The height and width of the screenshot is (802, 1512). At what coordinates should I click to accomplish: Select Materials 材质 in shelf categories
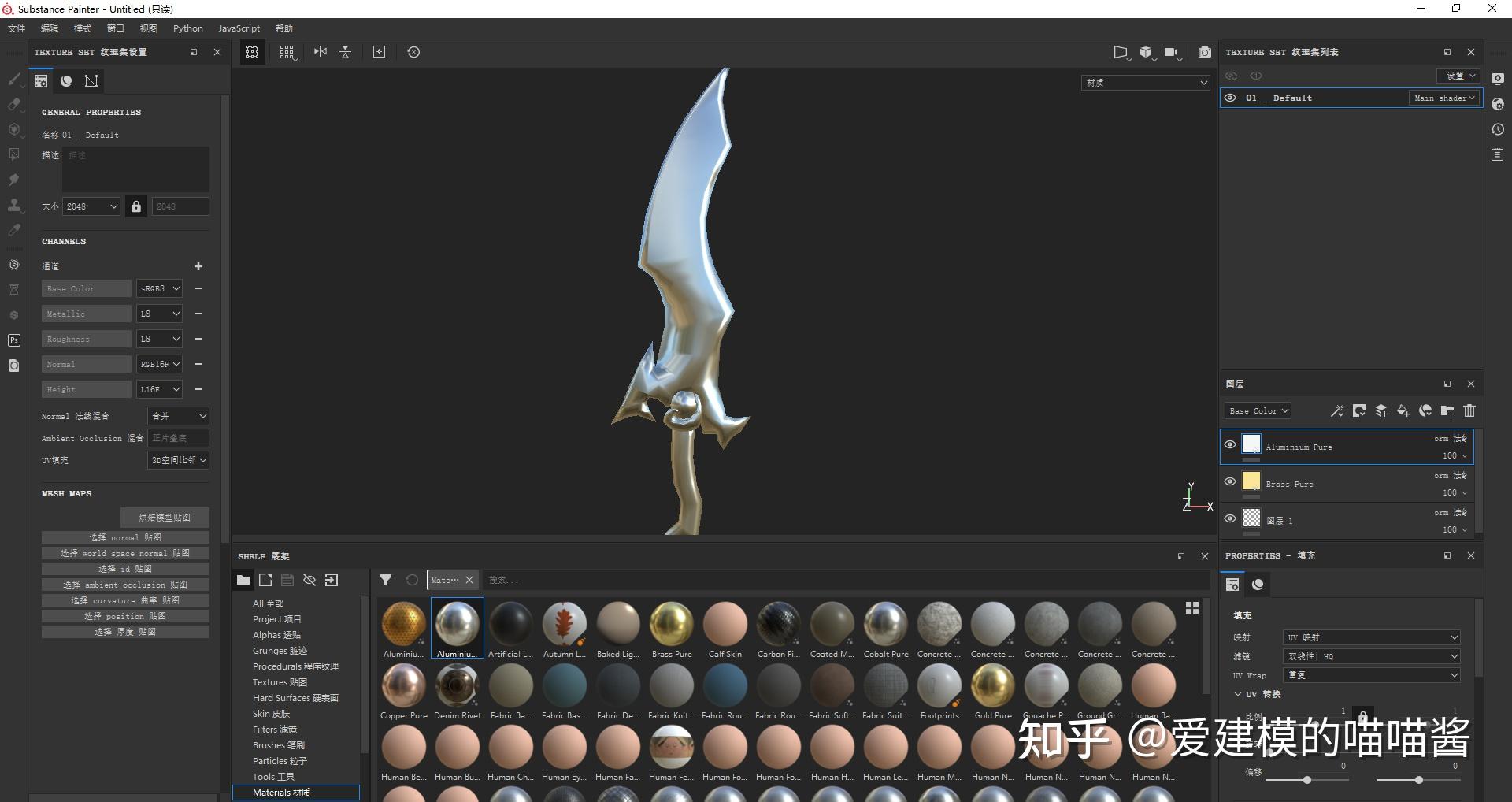click(x=296, y=793)
